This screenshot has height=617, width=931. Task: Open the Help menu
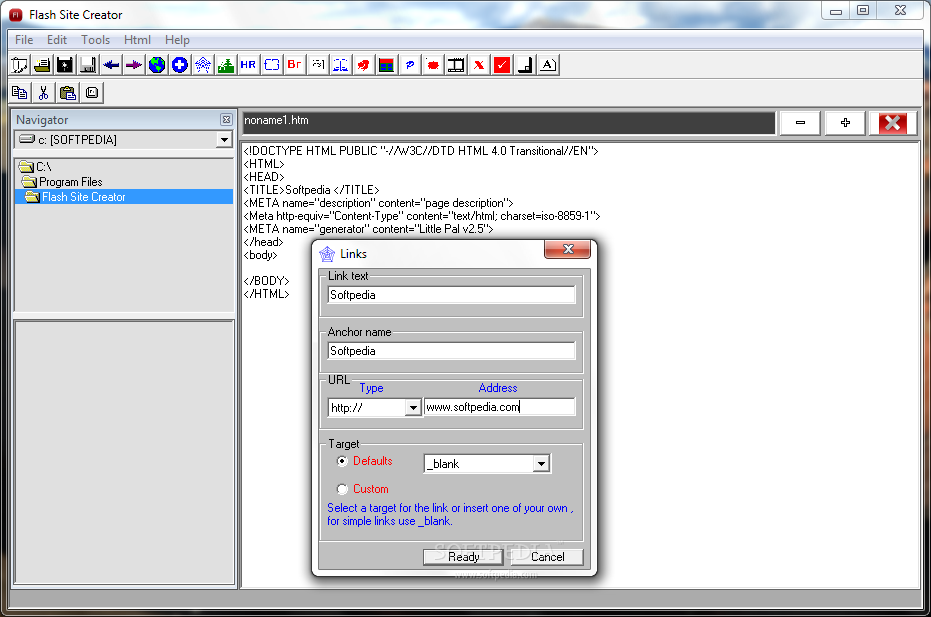[177, 40]
